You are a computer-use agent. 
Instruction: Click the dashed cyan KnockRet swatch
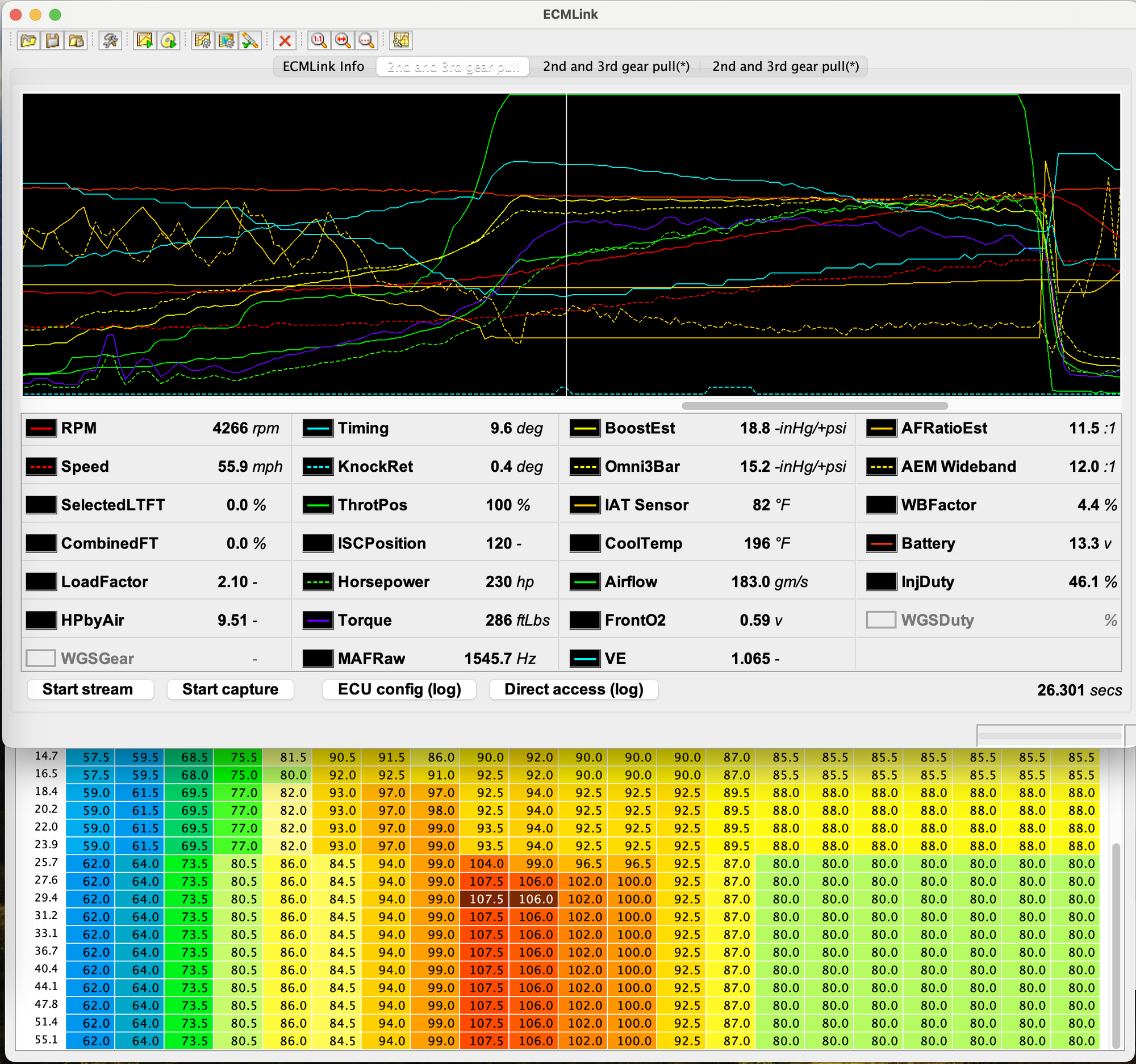[x=318, y=467]
